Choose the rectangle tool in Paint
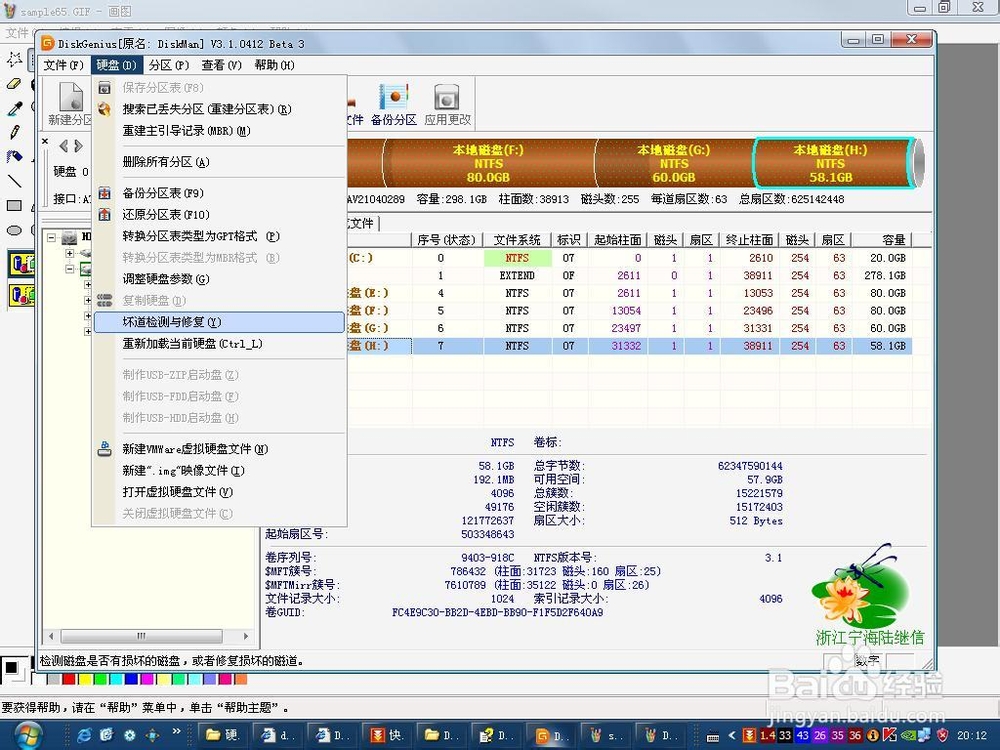Image resolution: width=1000 pixels, height=750 pixels. (x=14, y=205)
